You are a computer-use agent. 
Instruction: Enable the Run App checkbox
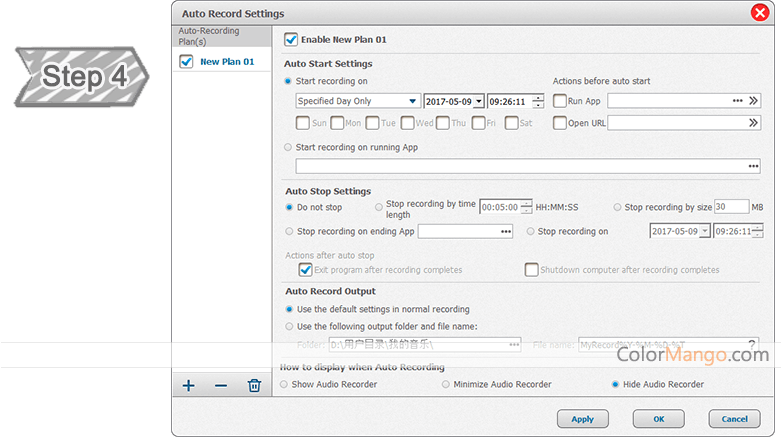(x=560, y=101)
